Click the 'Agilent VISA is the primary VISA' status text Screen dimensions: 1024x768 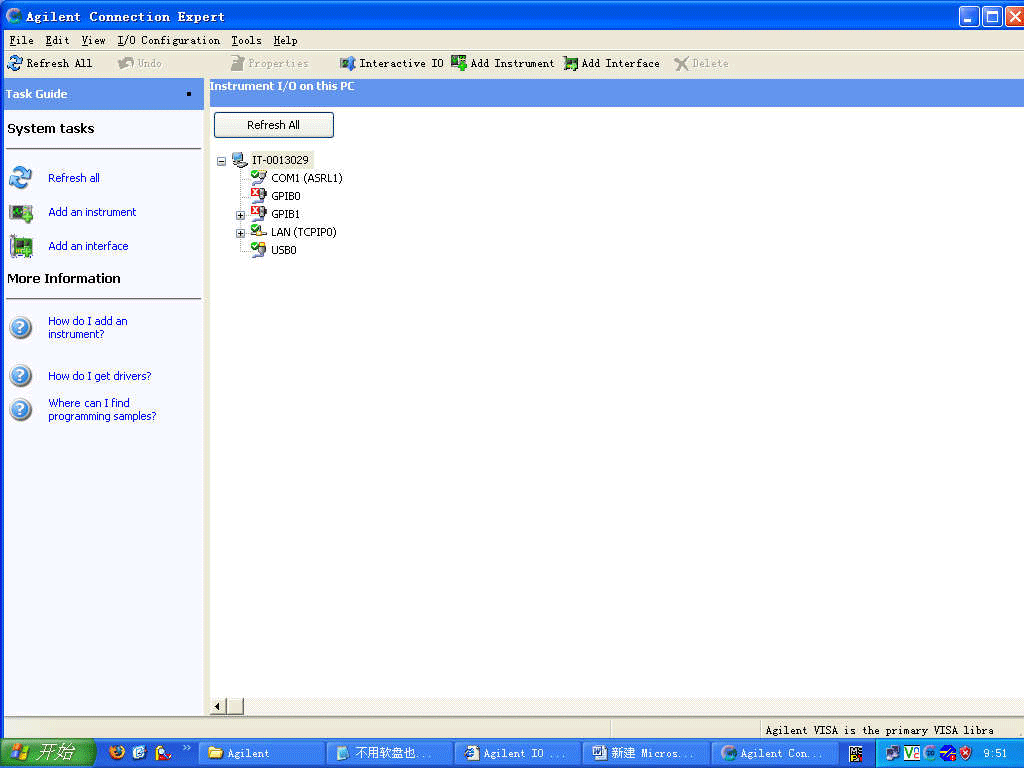[x=879, y=730]
